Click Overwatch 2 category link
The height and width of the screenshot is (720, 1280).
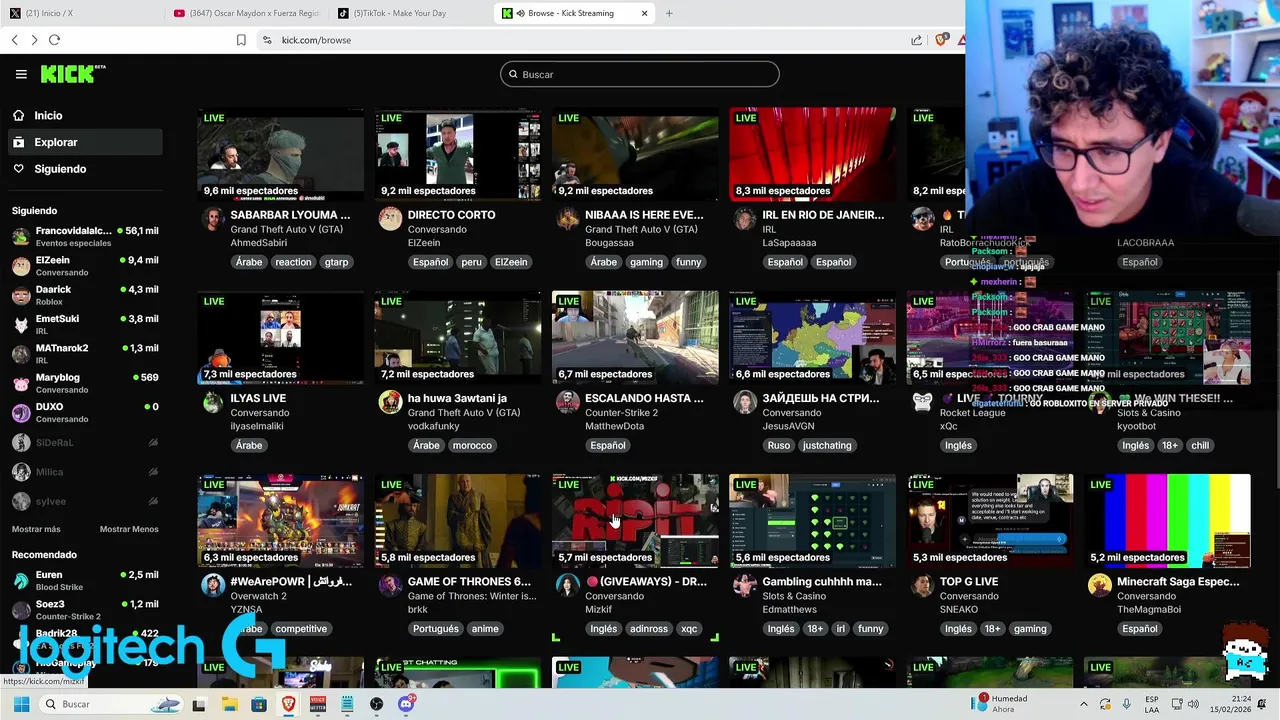click(x=259, y=596)
